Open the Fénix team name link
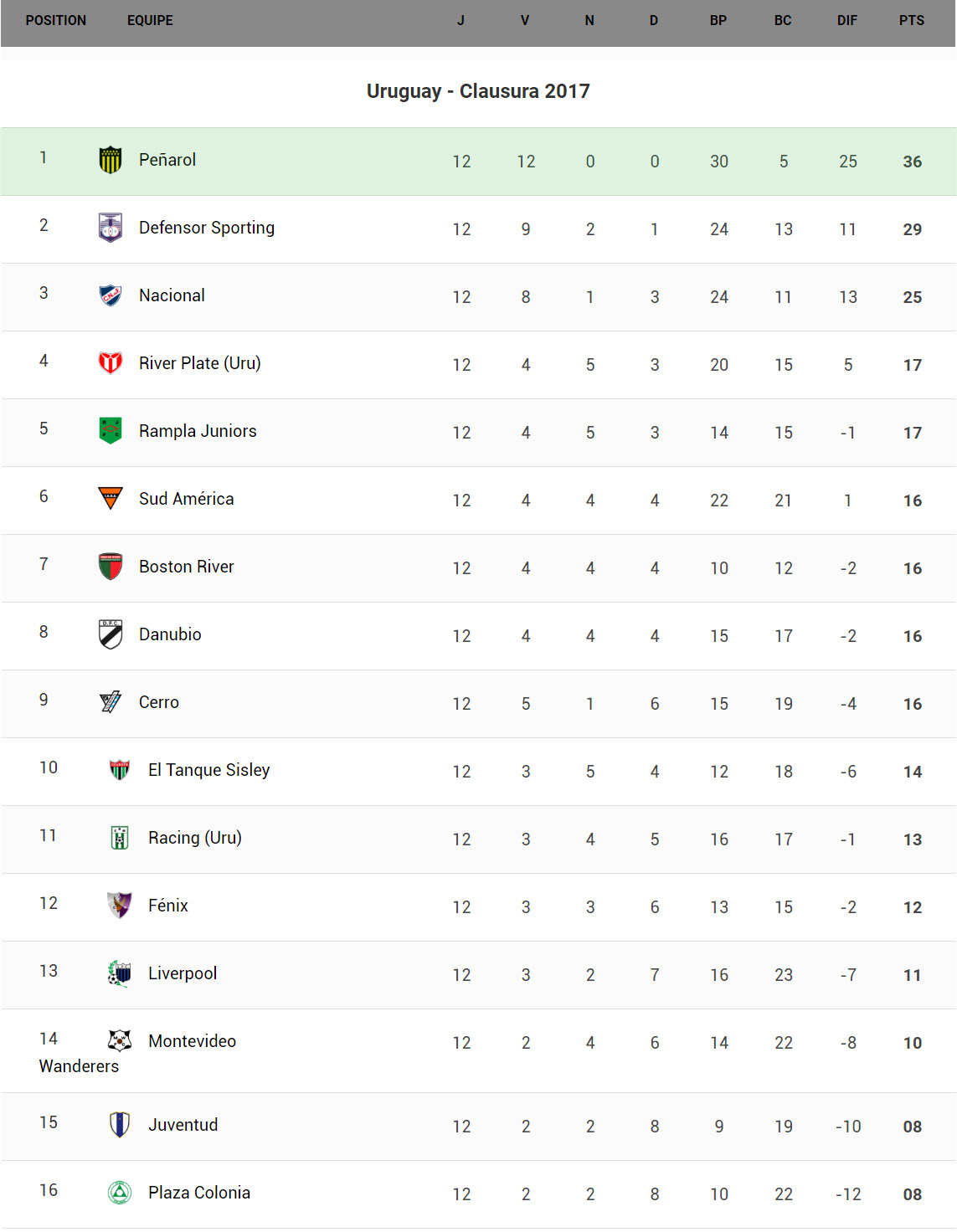This screenshot has width=957, height=1232. (x=167, y=906)
